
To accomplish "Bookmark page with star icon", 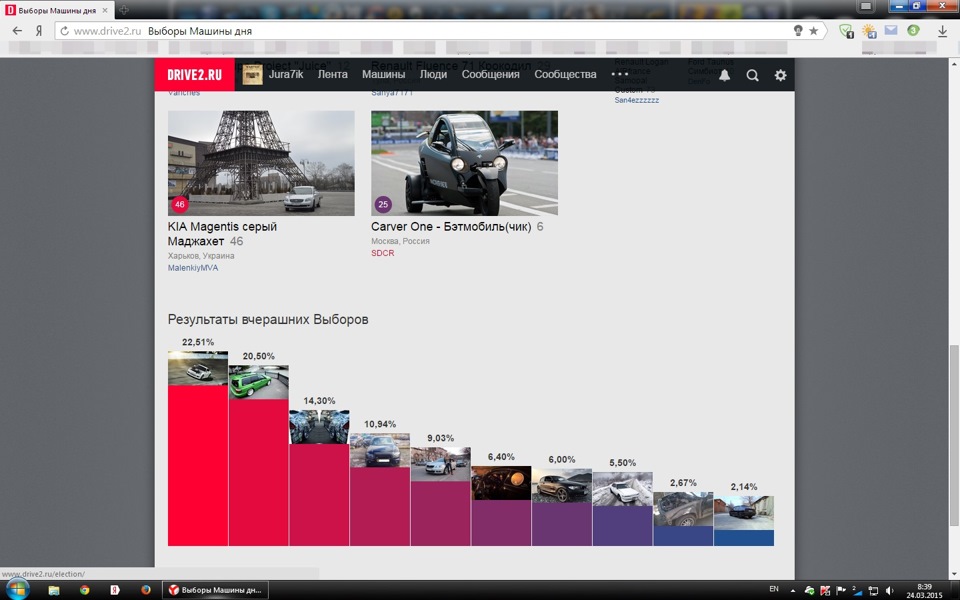I will click(814, 31).
